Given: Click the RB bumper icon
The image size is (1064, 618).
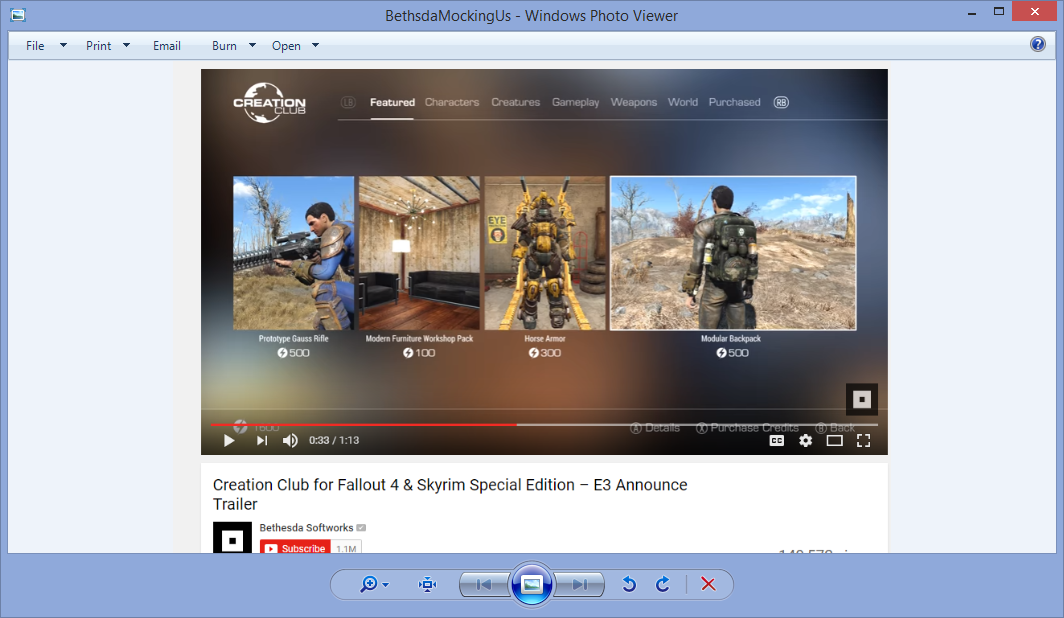Looking at the screenshot, I should pyautogui.click(x=781, y=102).
